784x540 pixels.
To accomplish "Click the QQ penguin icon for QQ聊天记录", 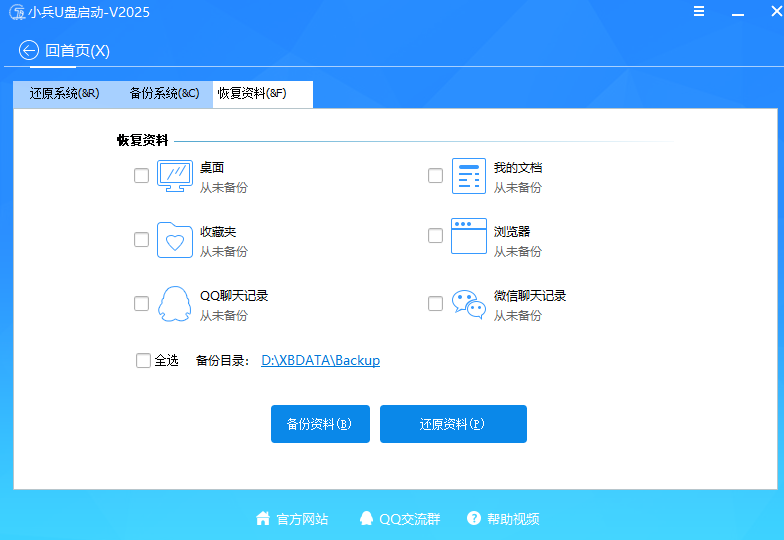I will coord(174,304).
